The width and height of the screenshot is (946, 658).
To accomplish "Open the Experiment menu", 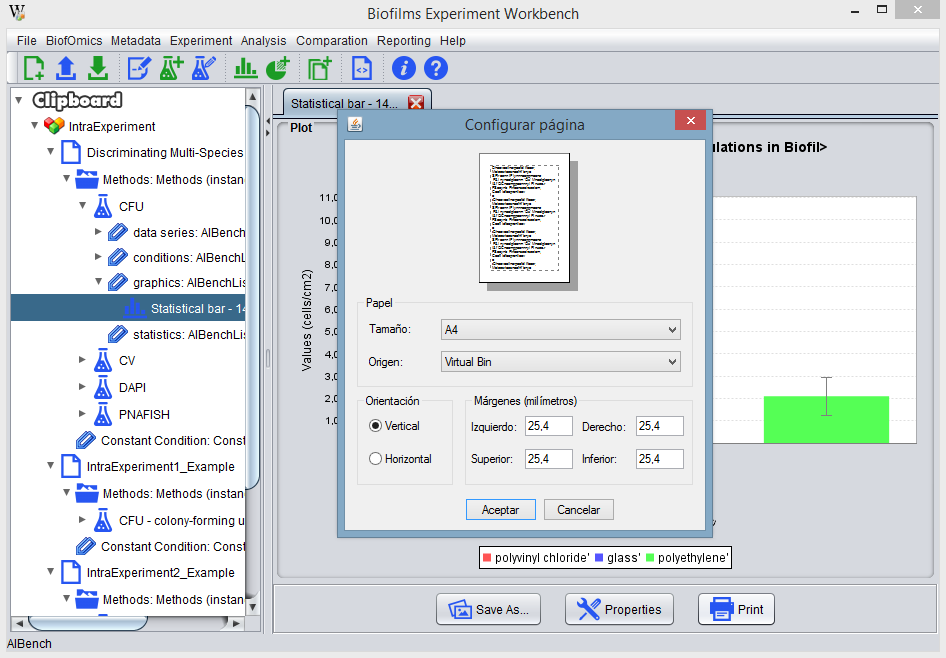I will click(201, 40).
